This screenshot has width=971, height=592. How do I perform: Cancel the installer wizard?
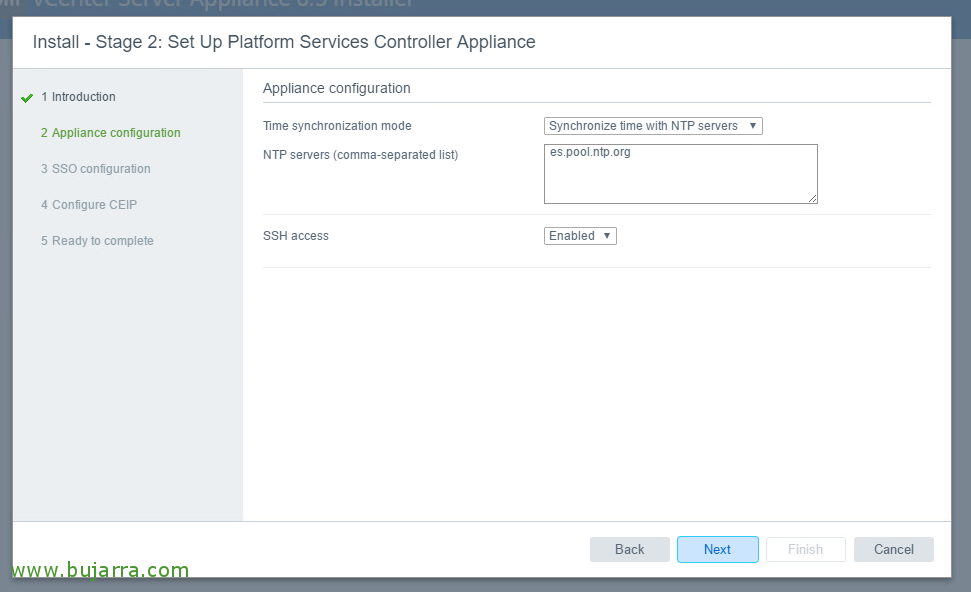coord(893,549)
